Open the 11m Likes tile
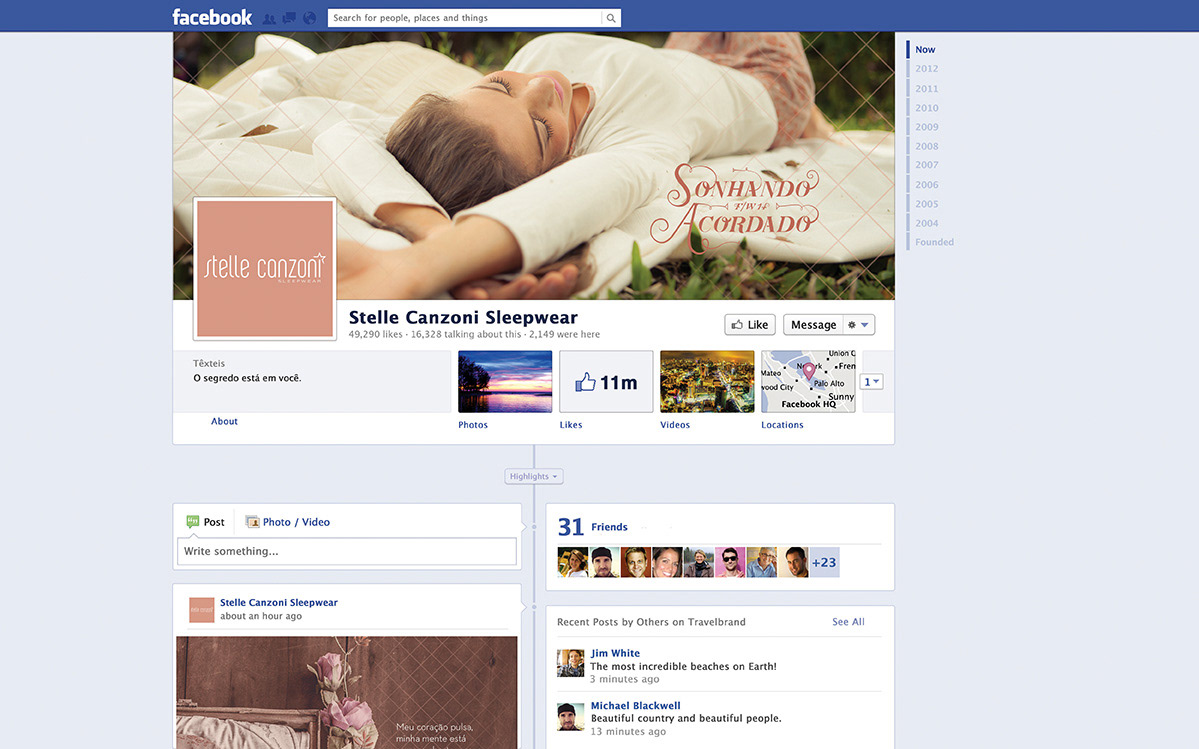The height and width of the screenshot is (749, 1199). pos(606,381)
